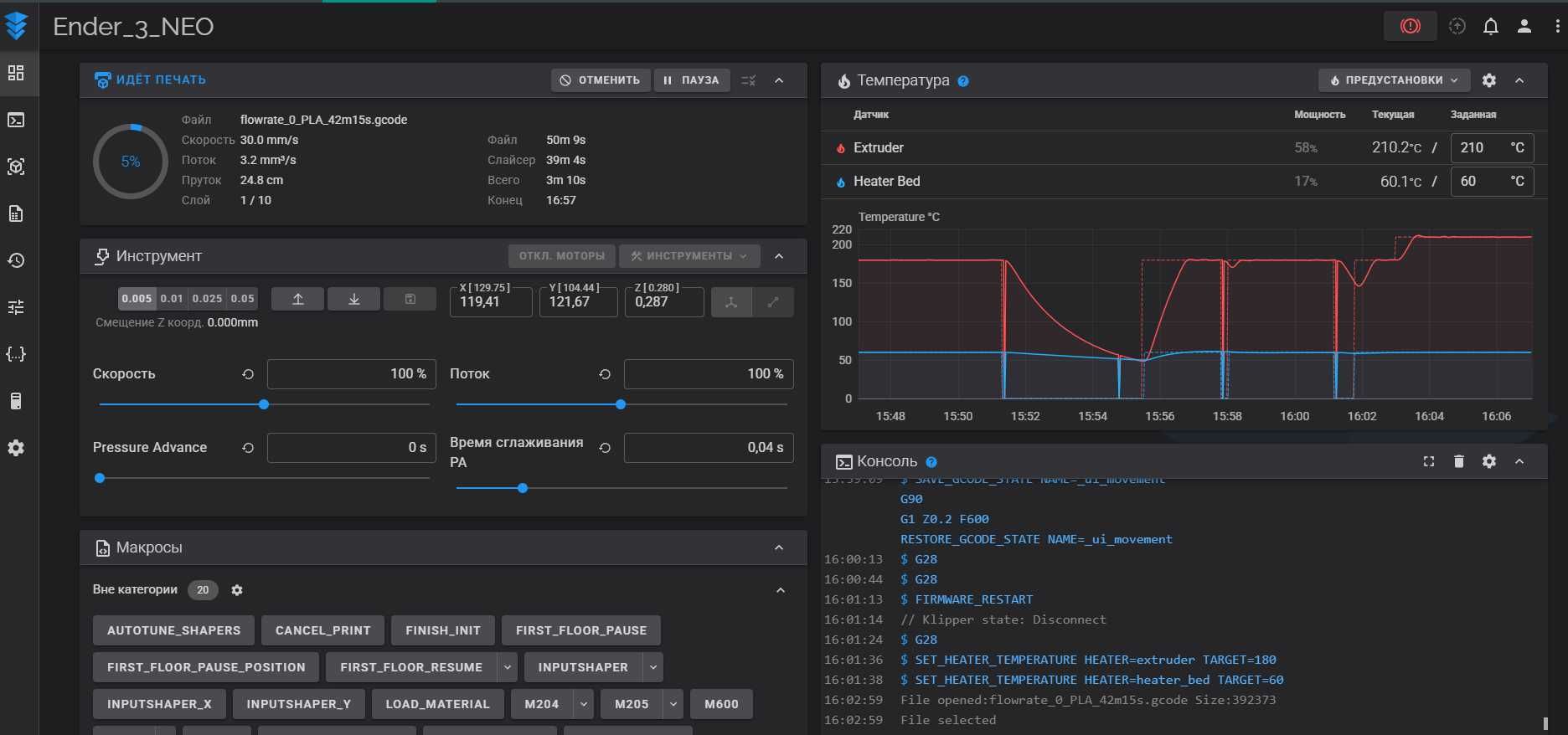Open the gear for the Вне категории macros
The image size is (1568, 735).
pyautogui.click(x=237, y=590)
